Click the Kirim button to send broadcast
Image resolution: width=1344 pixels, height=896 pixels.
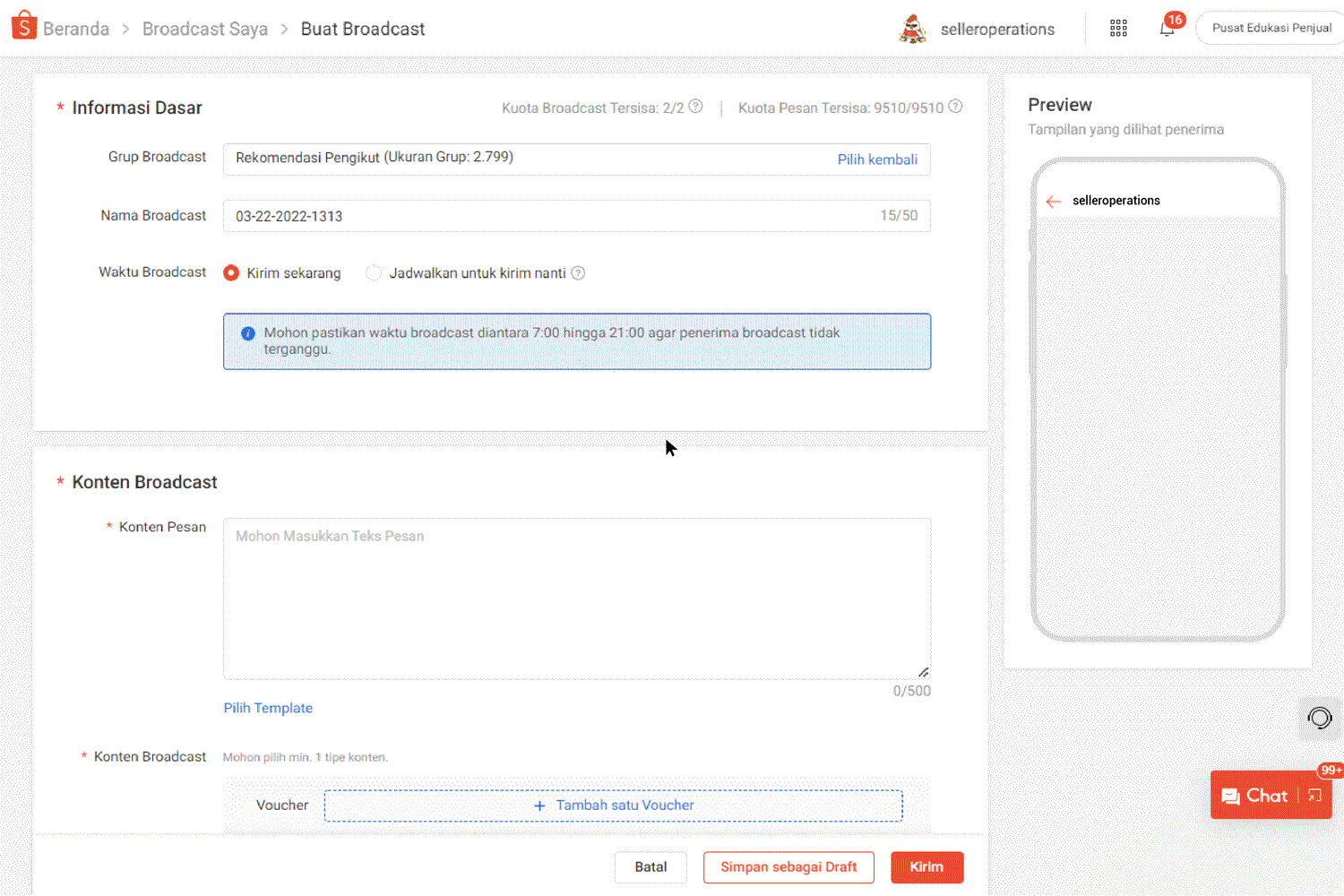click(x=926, y=866)
